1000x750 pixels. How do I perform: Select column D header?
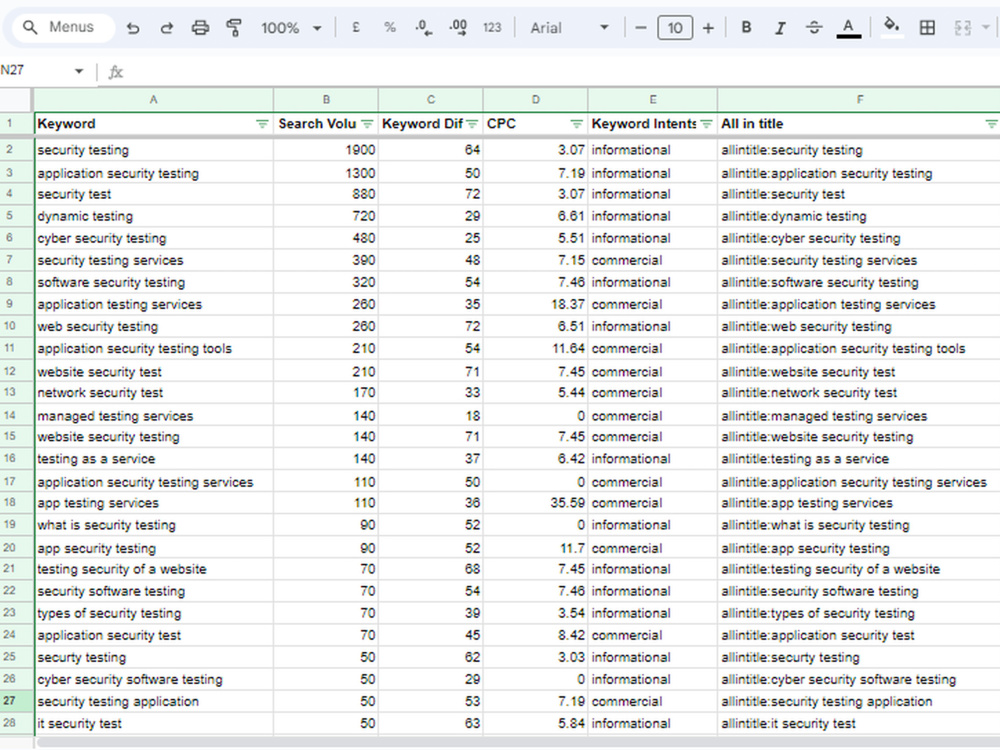[x=536, y=99]
